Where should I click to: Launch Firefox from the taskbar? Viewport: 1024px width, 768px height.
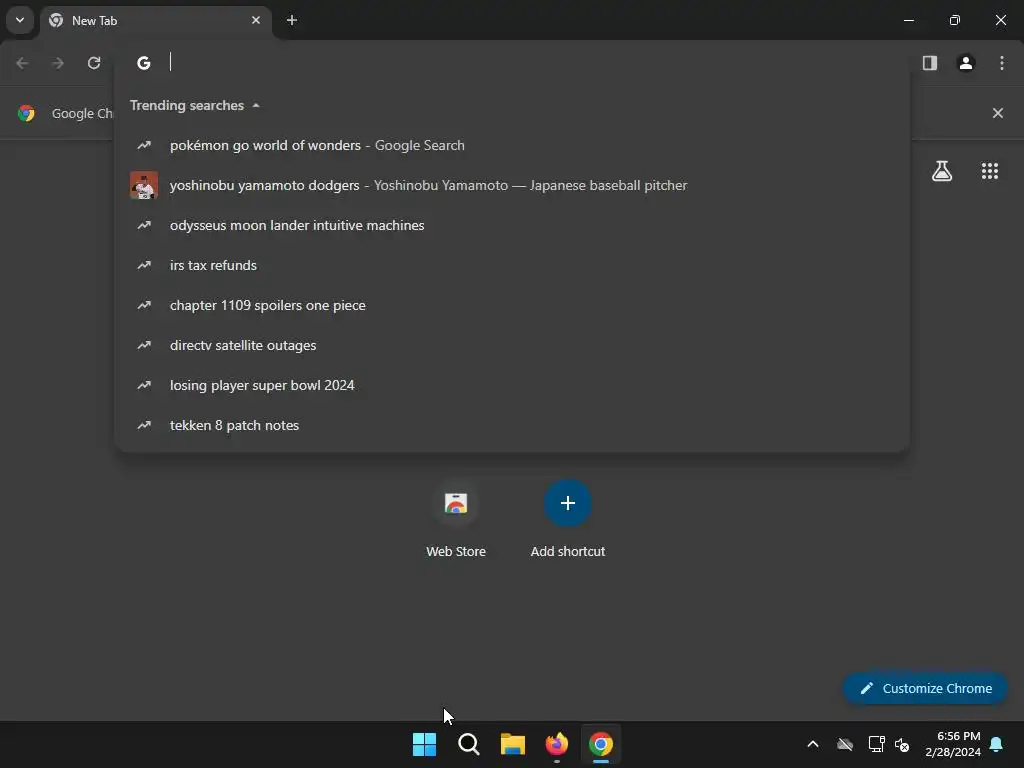(x=556, y=744)
